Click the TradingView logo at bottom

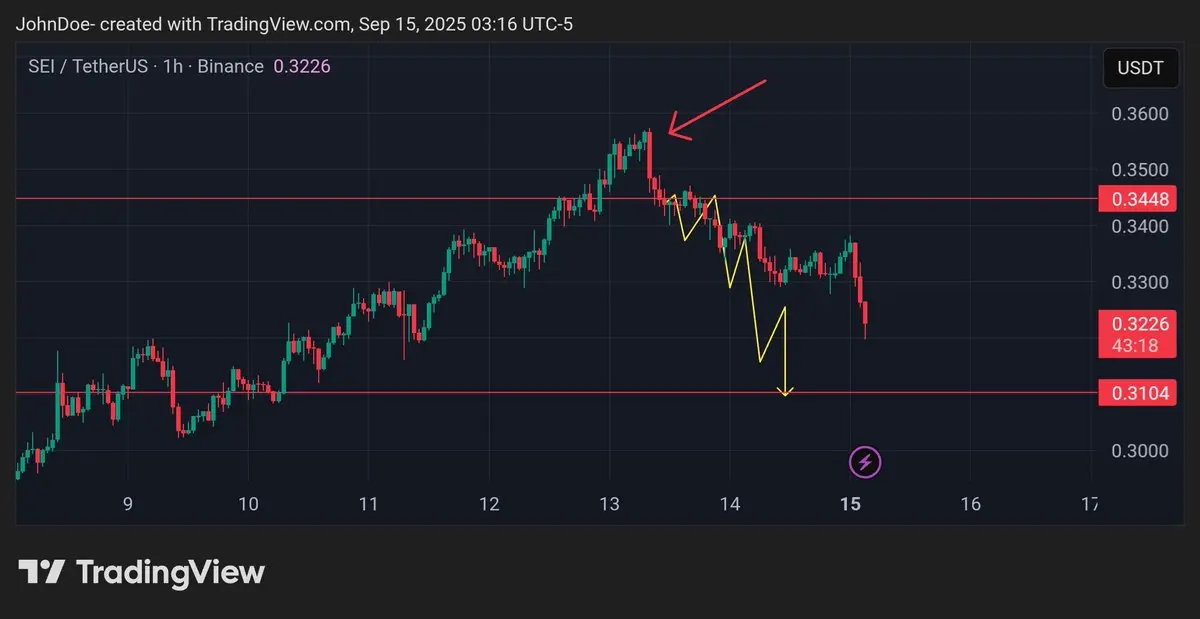[x=142, y=573]
